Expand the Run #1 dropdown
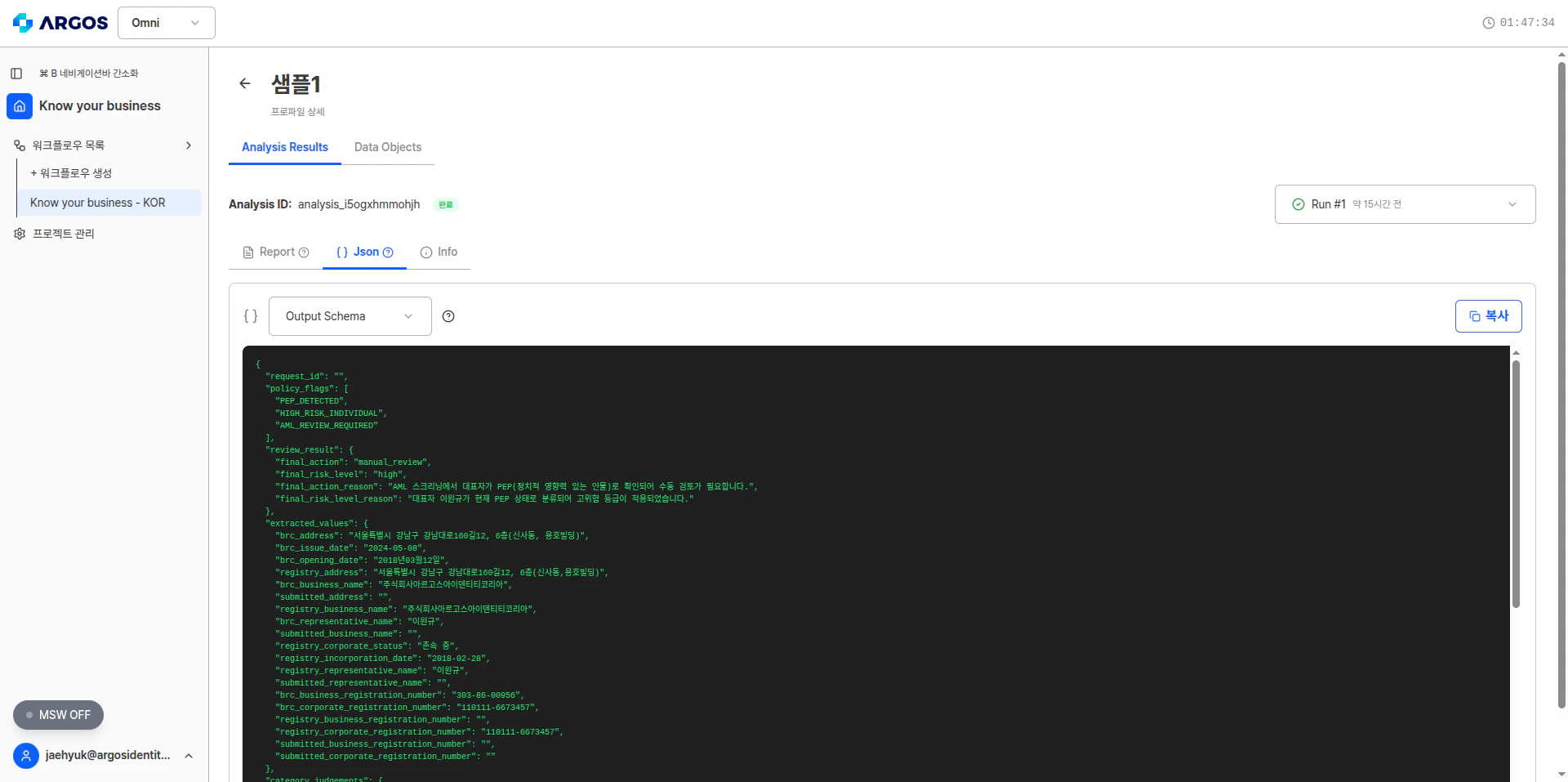 1512,204
